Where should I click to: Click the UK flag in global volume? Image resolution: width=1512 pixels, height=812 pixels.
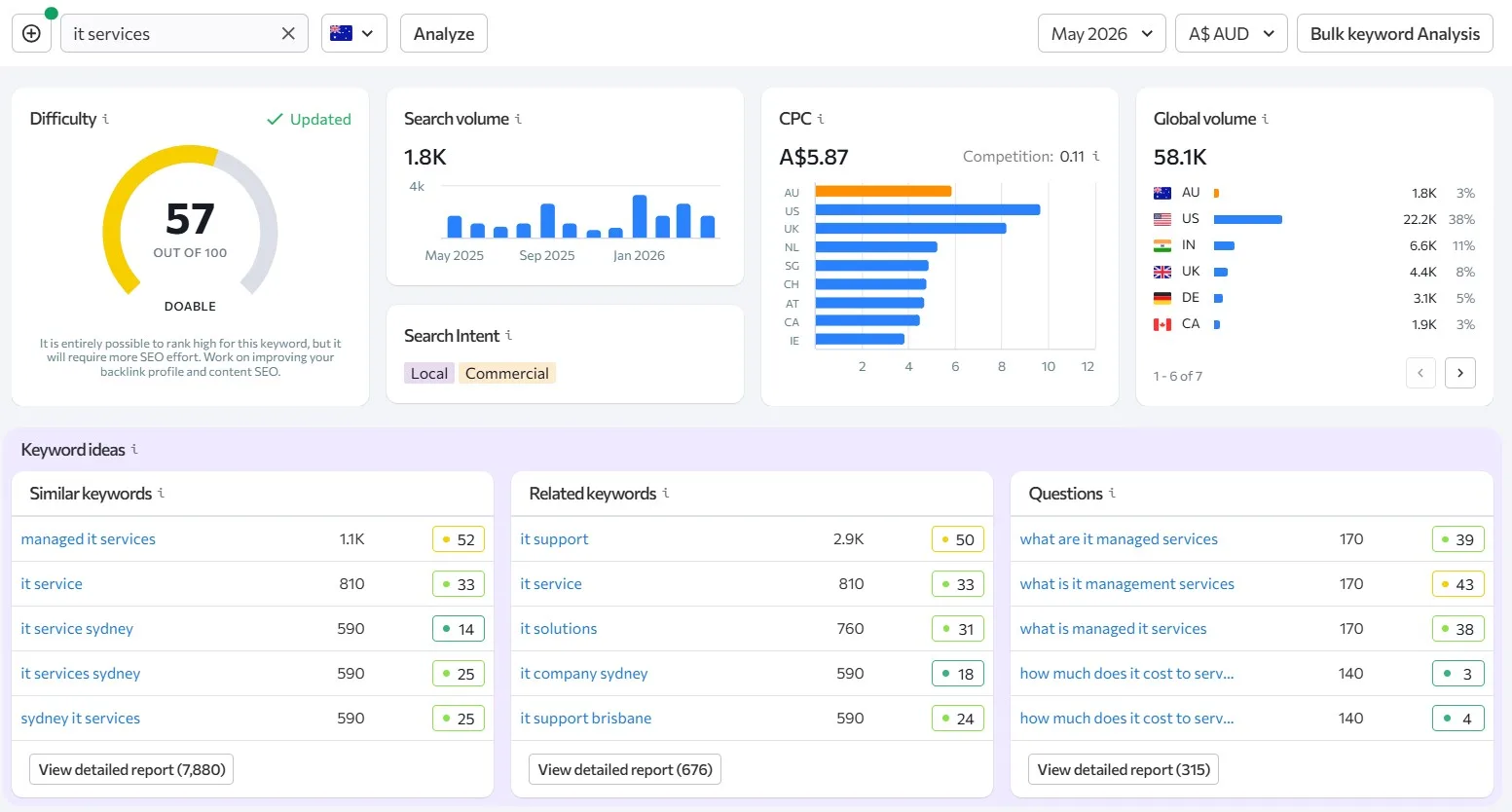tap(1162, 272)
